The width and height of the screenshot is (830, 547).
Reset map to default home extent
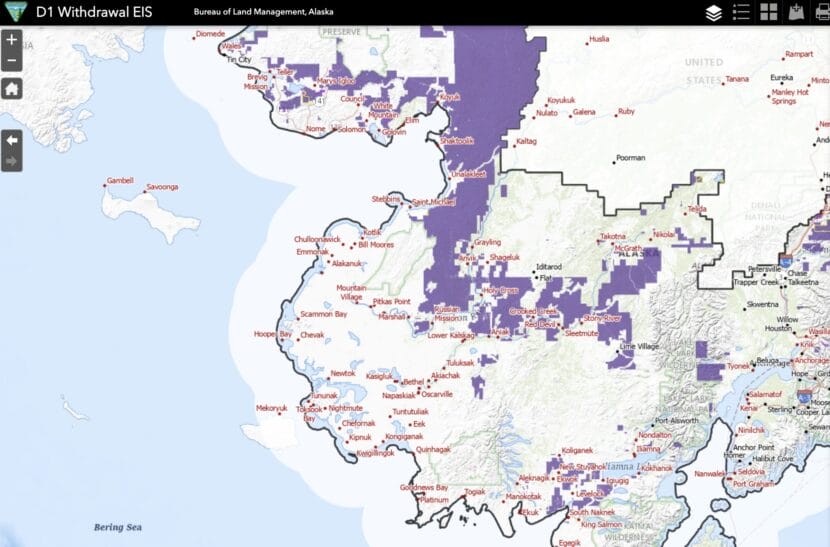pos(12,89)
